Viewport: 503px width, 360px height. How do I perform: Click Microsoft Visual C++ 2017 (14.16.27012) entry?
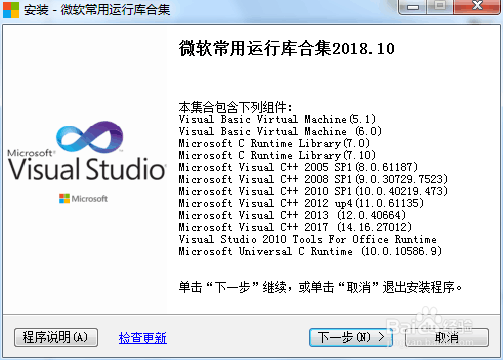pyautogui.click(x=295, y=227)
